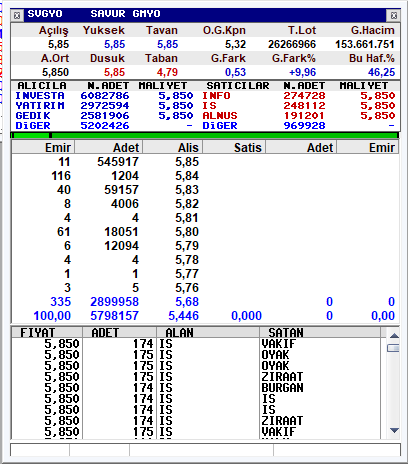Screen dimensions: 408x464
Task: Click the G.Fark% value +9,96
Action: 302,72
